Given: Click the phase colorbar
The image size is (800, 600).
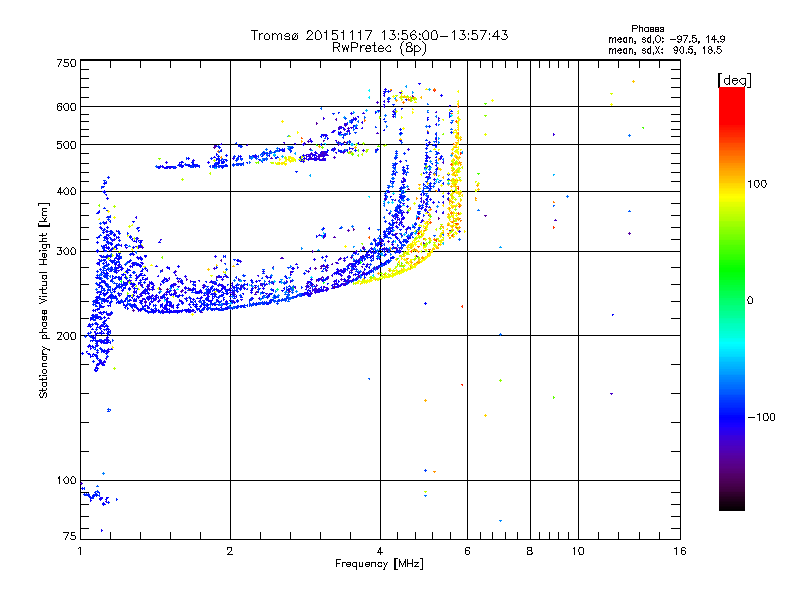Looking at the screenshot, I should pyautogui.click(x=732, y=299).
